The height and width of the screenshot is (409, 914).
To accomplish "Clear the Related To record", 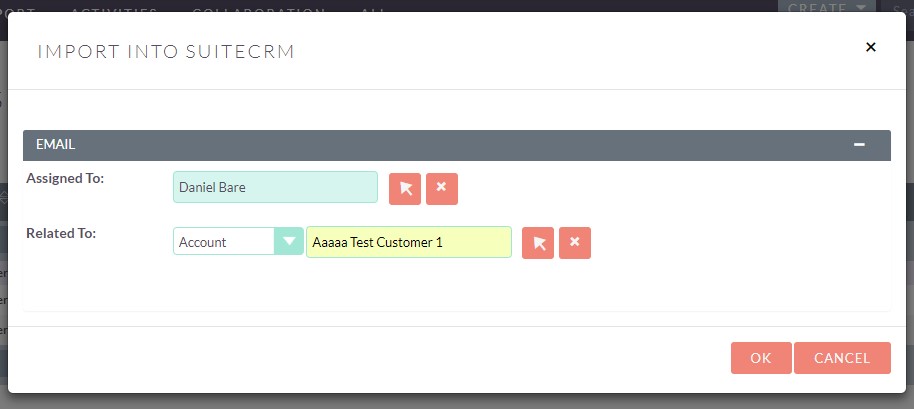I will click(x=575, y=243).
